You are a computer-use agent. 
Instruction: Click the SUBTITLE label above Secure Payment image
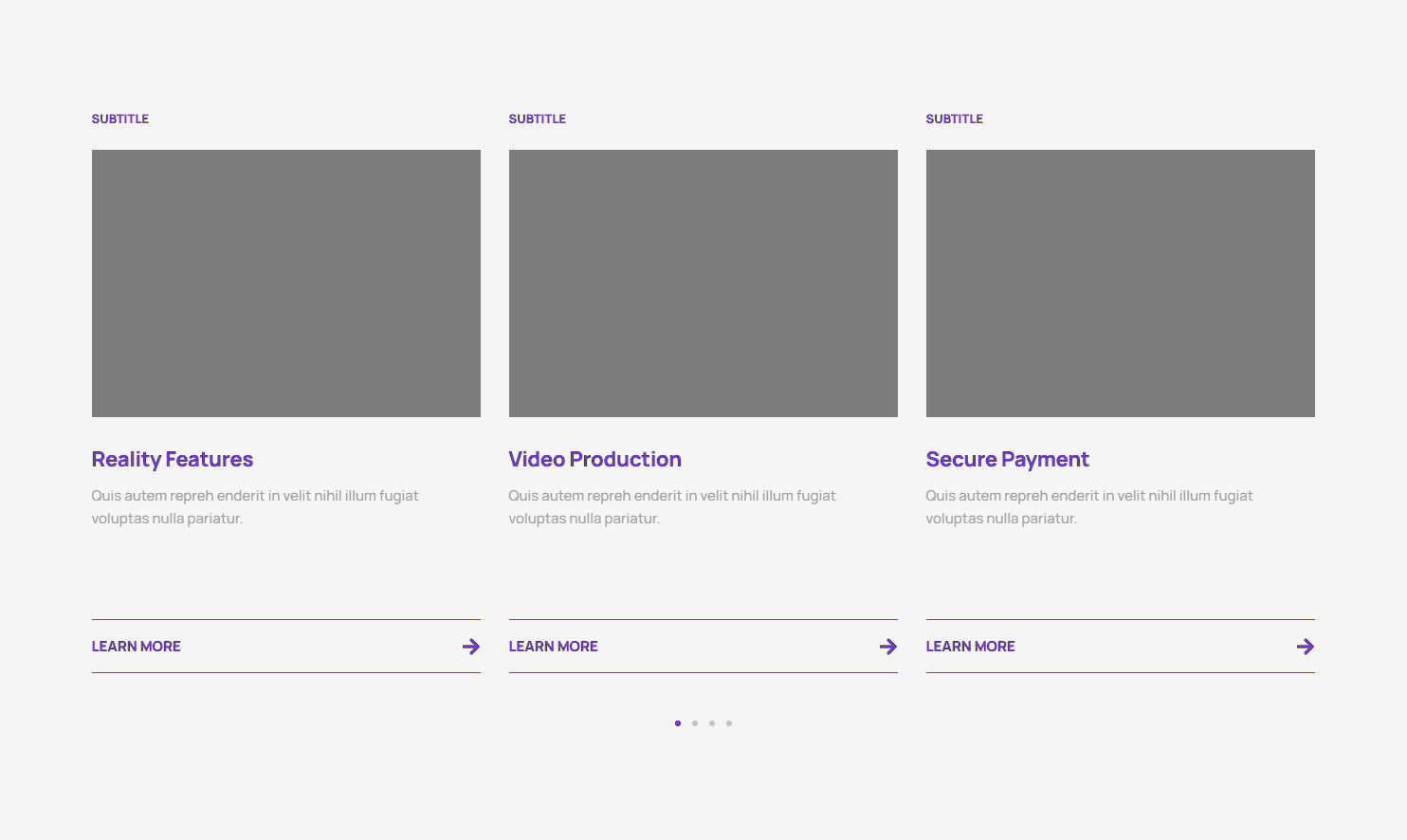click(955, 119)
